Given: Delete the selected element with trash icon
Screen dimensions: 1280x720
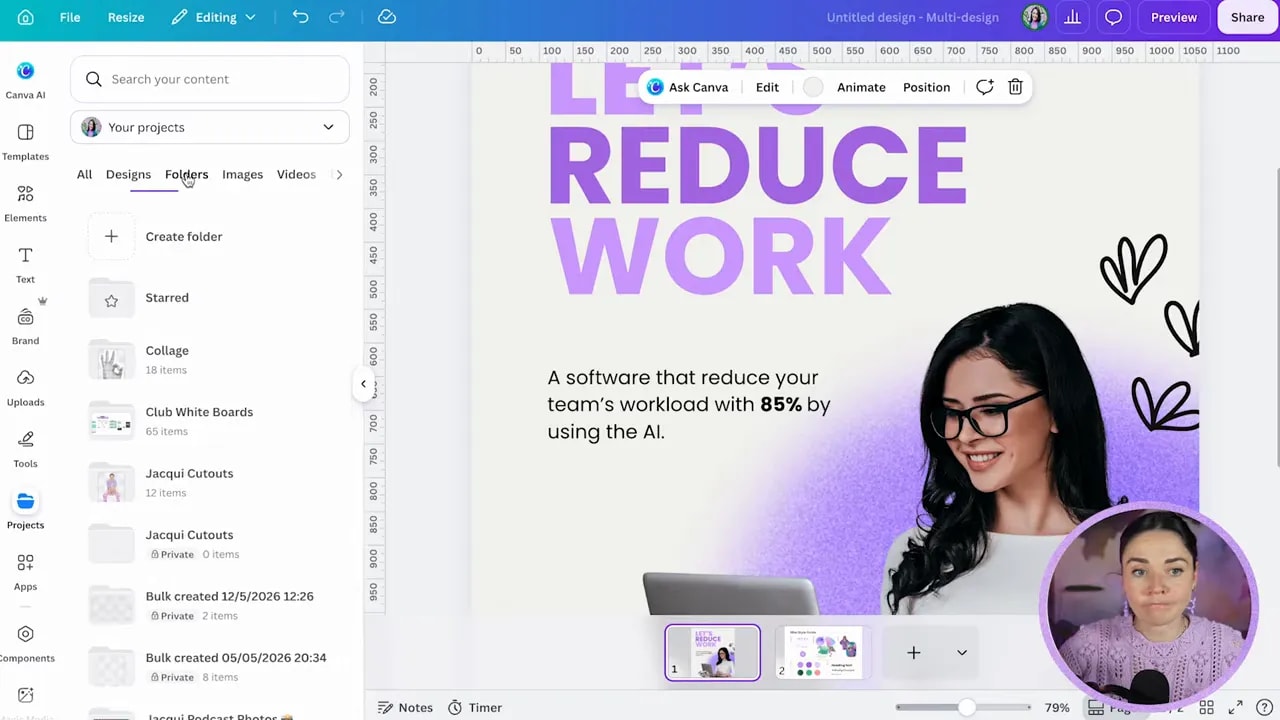Looking at the screenshot, I should tap(1015, 87).
